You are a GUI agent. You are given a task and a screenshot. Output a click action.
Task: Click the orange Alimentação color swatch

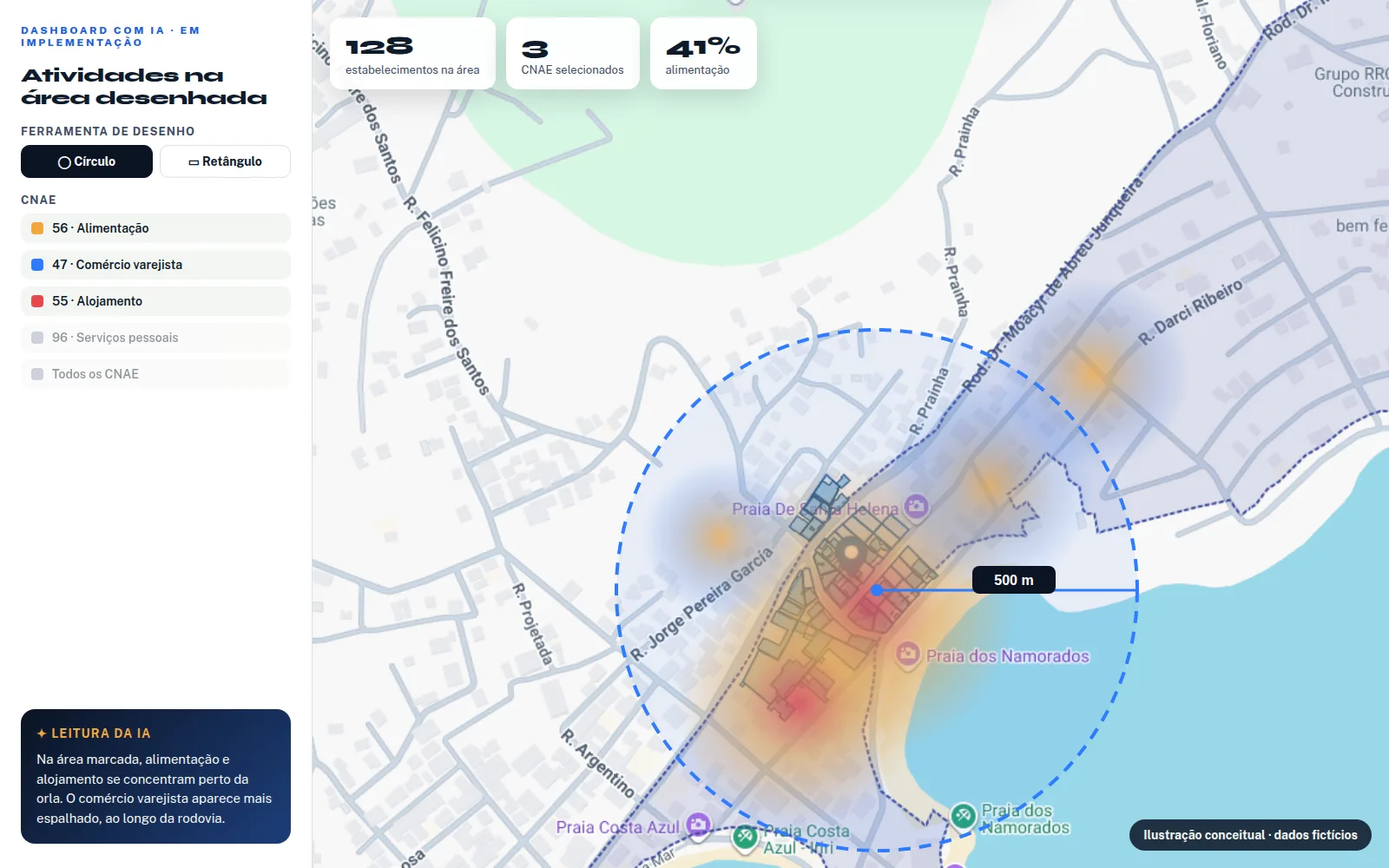[x=37, y=228]
